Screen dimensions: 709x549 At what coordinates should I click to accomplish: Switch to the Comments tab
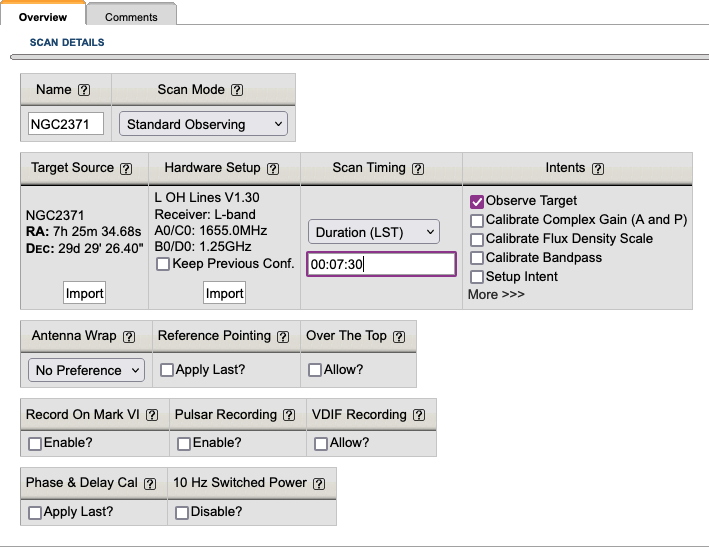pos(131,17)
